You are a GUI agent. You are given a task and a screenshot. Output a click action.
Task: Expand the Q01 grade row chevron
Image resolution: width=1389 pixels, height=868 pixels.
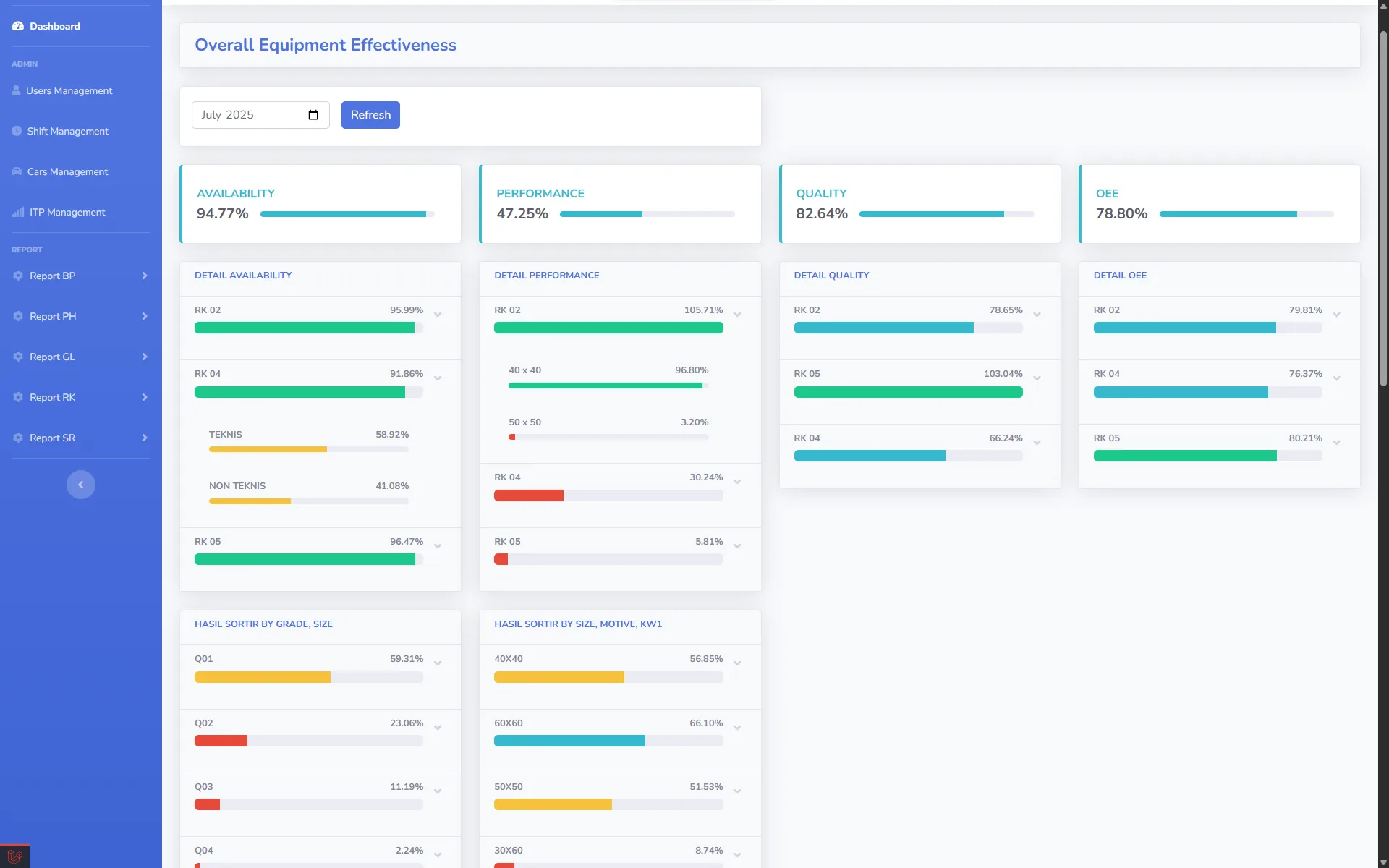point(438,663)
